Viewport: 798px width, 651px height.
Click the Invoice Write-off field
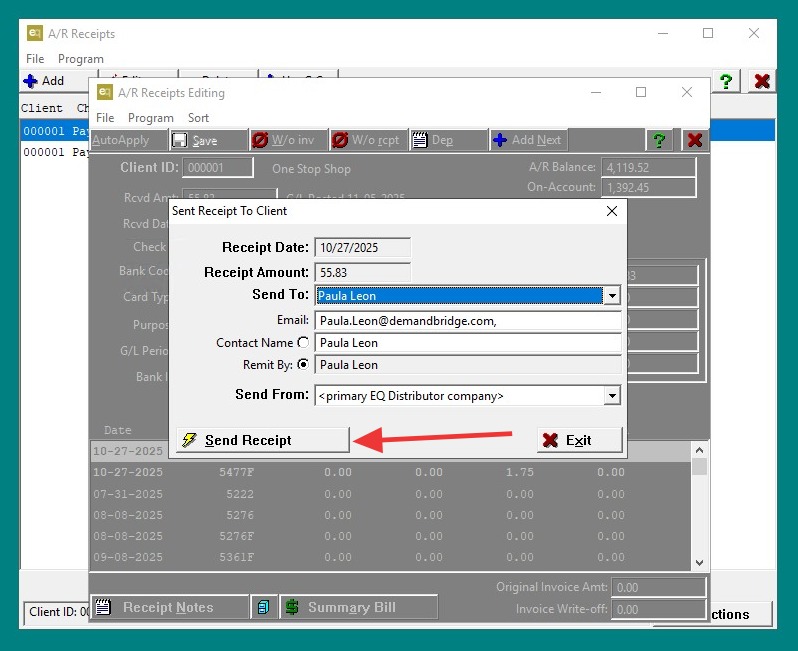click(659, 609)
